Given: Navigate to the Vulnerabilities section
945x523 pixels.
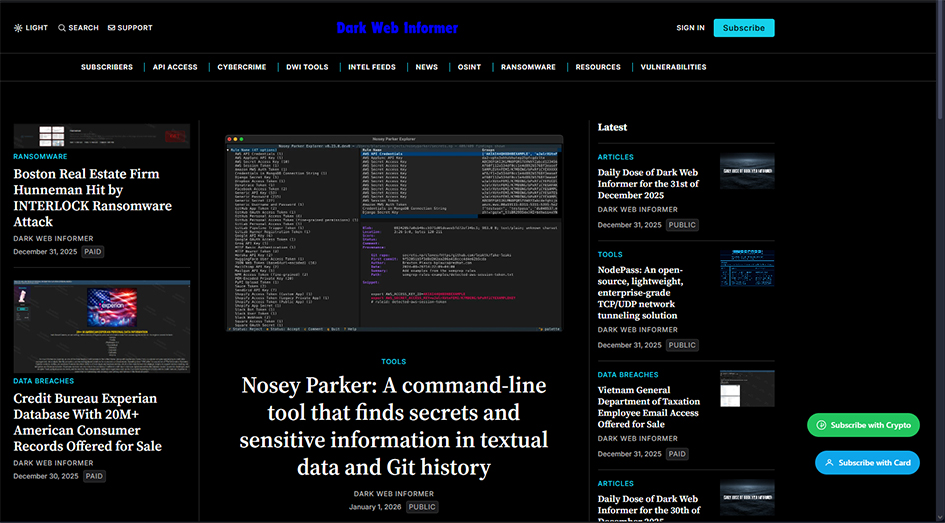Looking at the screenshot, I should click(x=673, y=67).
